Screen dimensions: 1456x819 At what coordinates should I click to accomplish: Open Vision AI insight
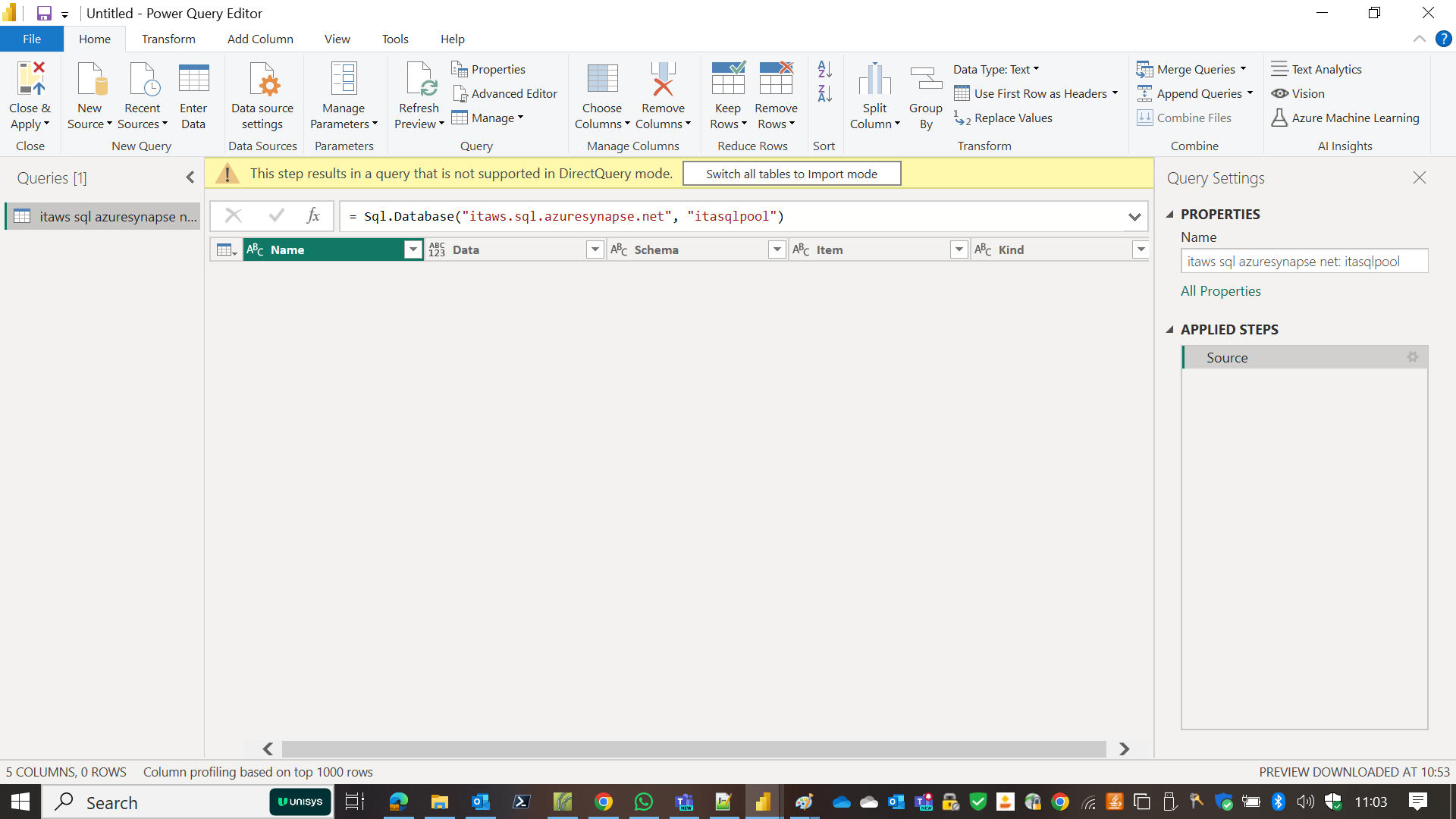(x=1298, y=93)
